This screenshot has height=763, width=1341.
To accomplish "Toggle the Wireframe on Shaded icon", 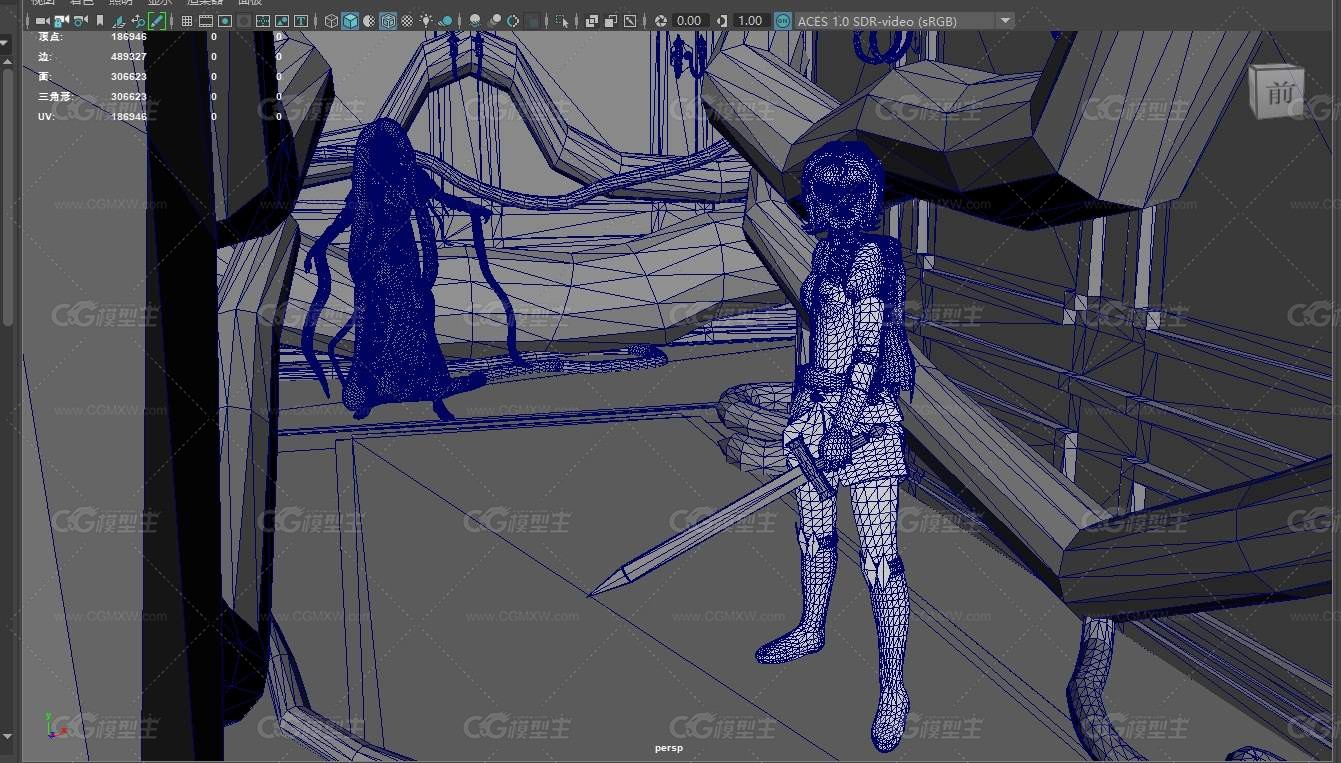I will click(388, 20).
